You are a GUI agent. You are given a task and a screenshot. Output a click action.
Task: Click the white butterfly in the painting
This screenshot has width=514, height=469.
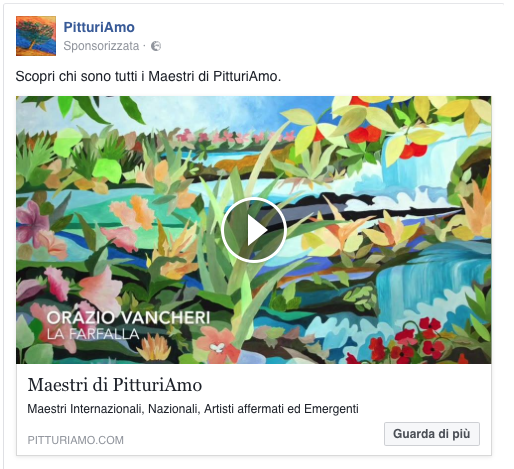217,348
